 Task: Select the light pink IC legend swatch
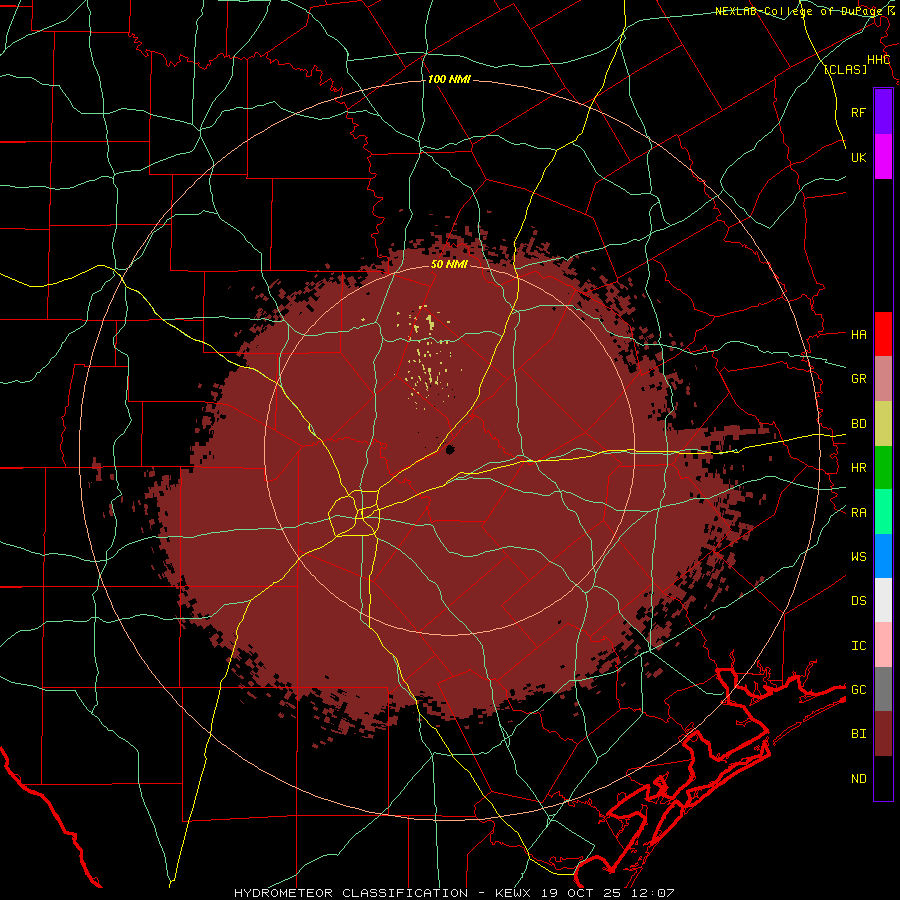(x=883, y=645)
